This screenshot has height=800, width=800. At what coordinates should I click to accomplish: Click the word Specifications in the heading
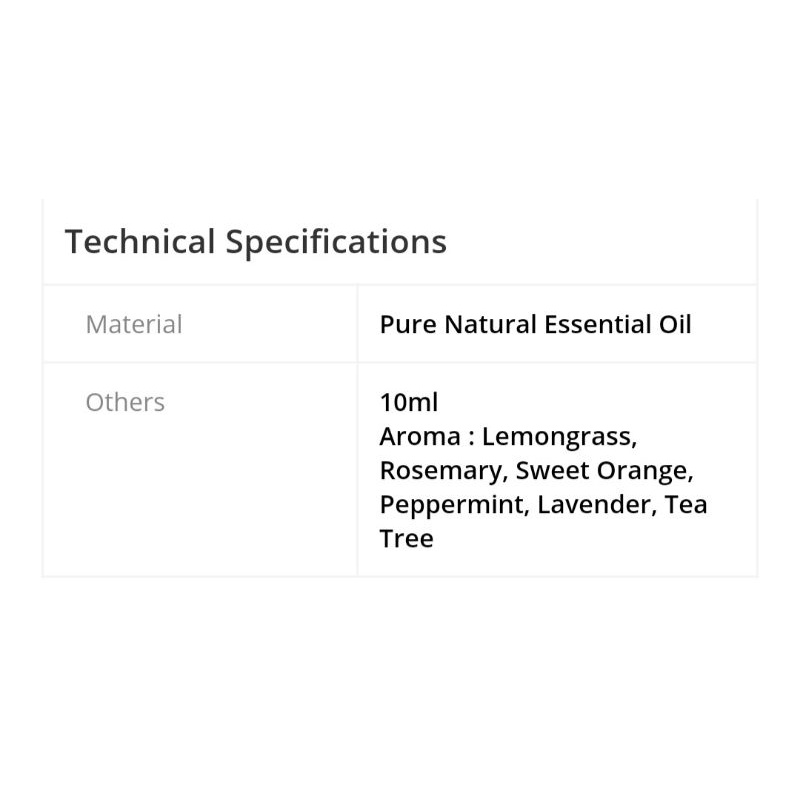coord(336,242)
